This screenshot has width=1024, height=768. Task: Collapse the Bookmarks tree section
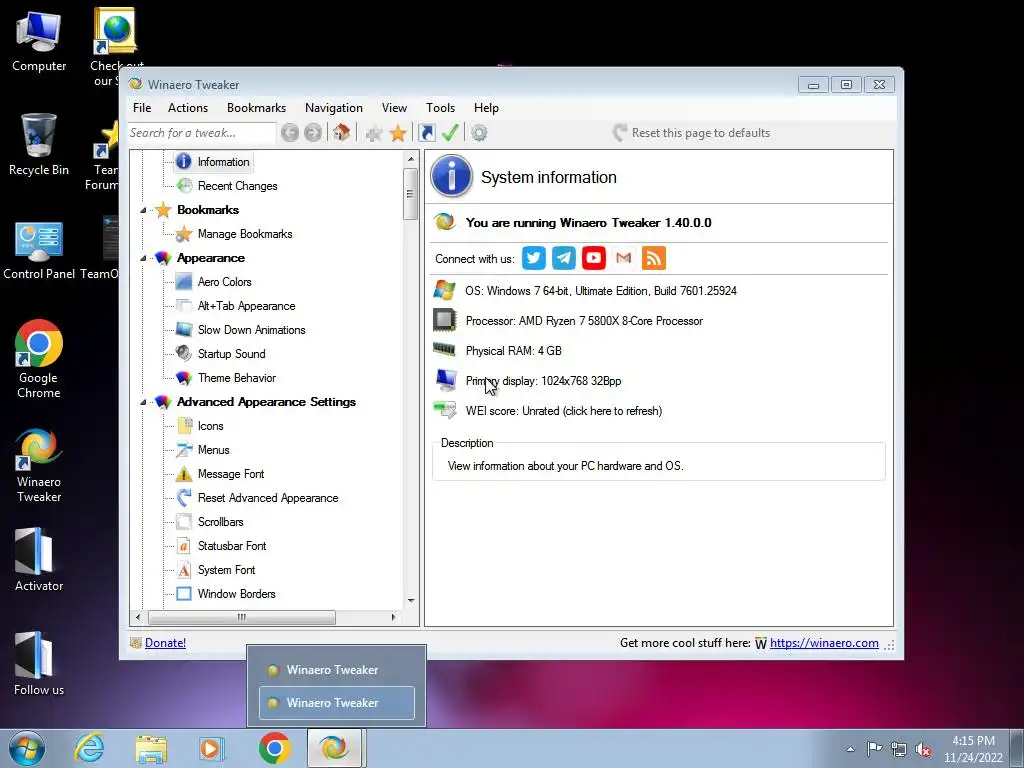pyautogui.click(x=143, y=210)
